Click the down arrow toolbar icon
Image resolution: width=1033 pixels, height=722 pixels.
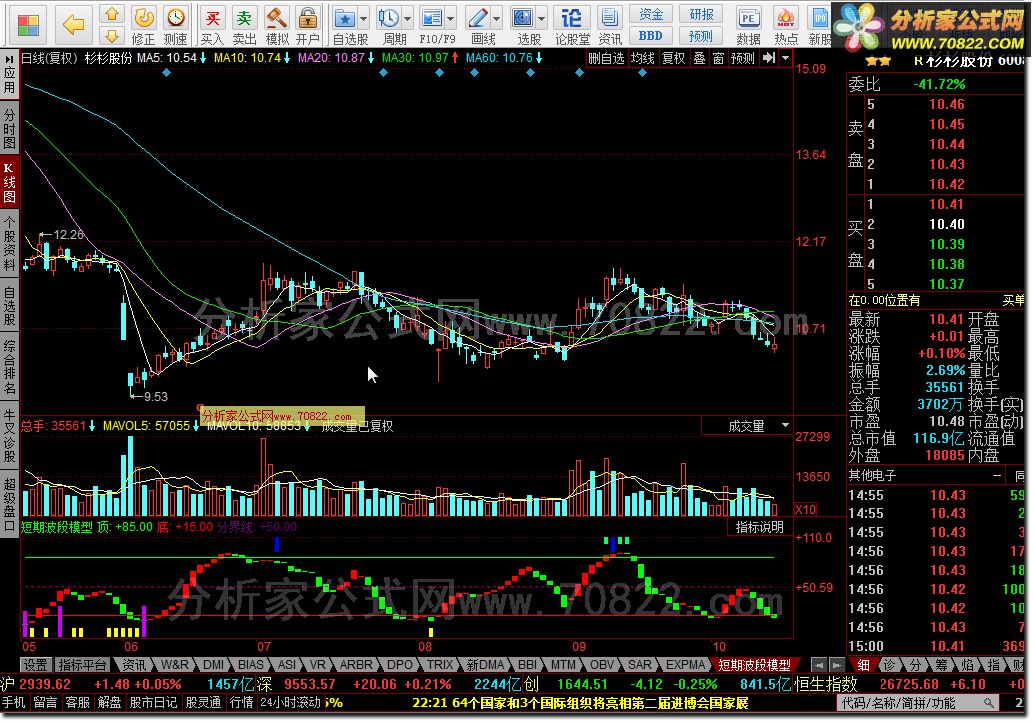coord(112,36)
